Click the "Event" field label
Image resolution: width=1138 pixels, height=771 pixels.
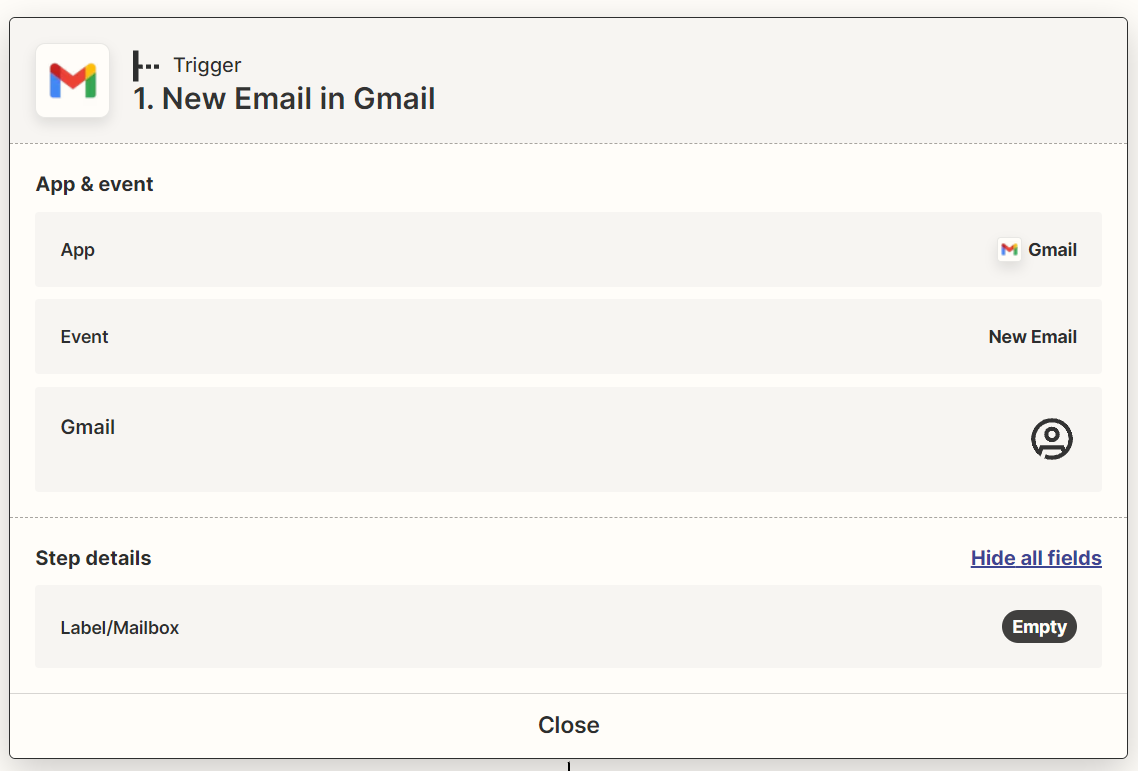coord(84,337)
